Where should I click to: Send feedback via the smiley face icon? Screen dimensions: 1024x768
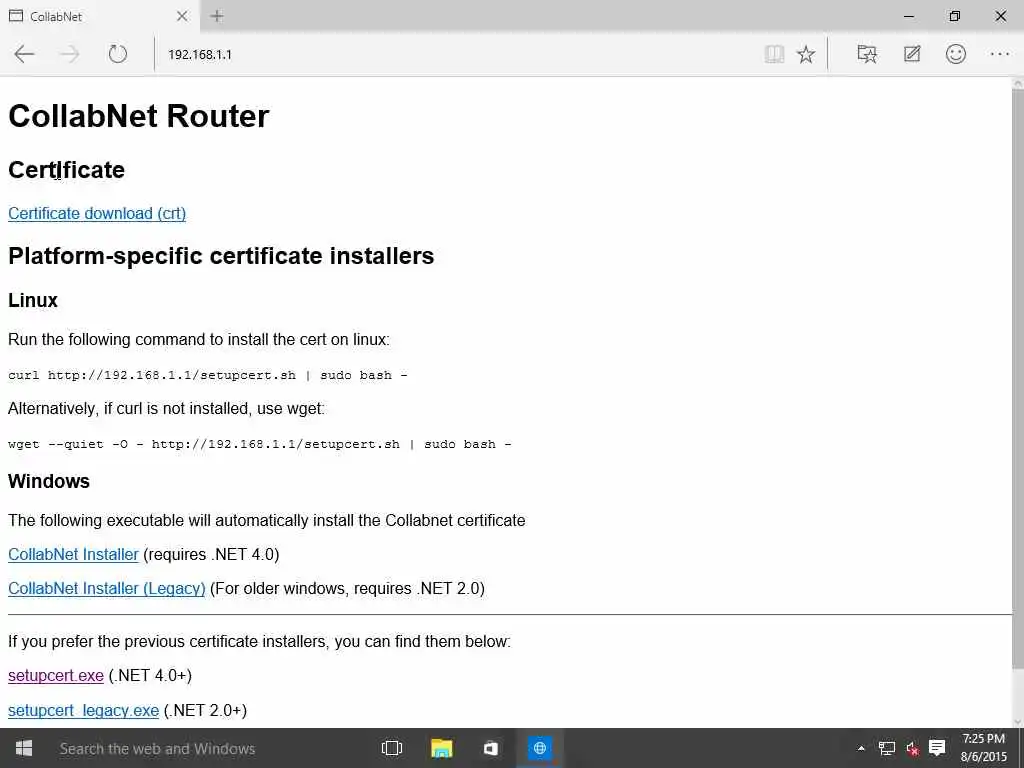[x=955, y=54]
